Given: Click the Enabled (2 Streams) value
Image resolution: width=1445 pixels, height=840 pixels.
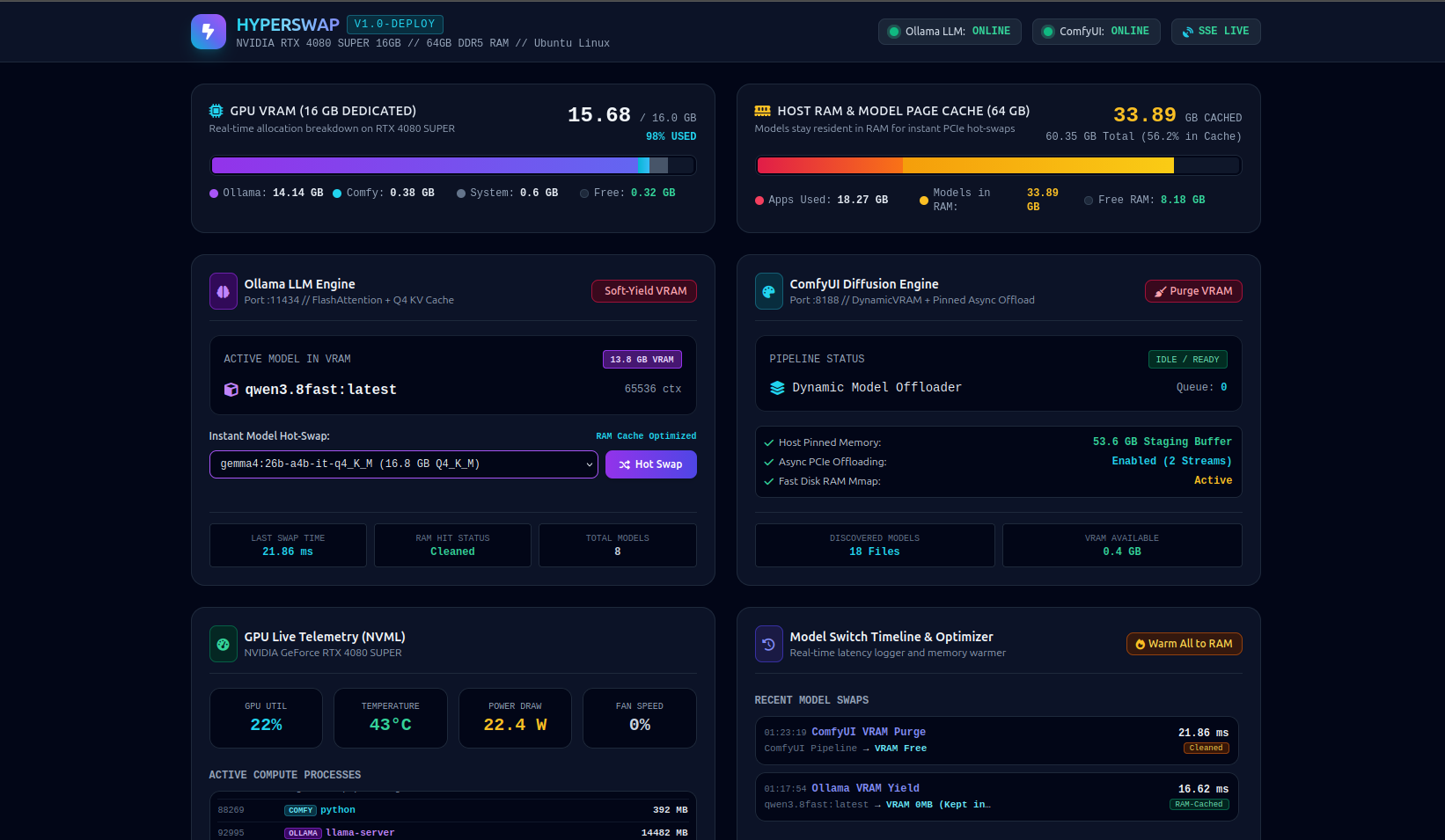Looking at the screenshot, I should (1171, 461).
